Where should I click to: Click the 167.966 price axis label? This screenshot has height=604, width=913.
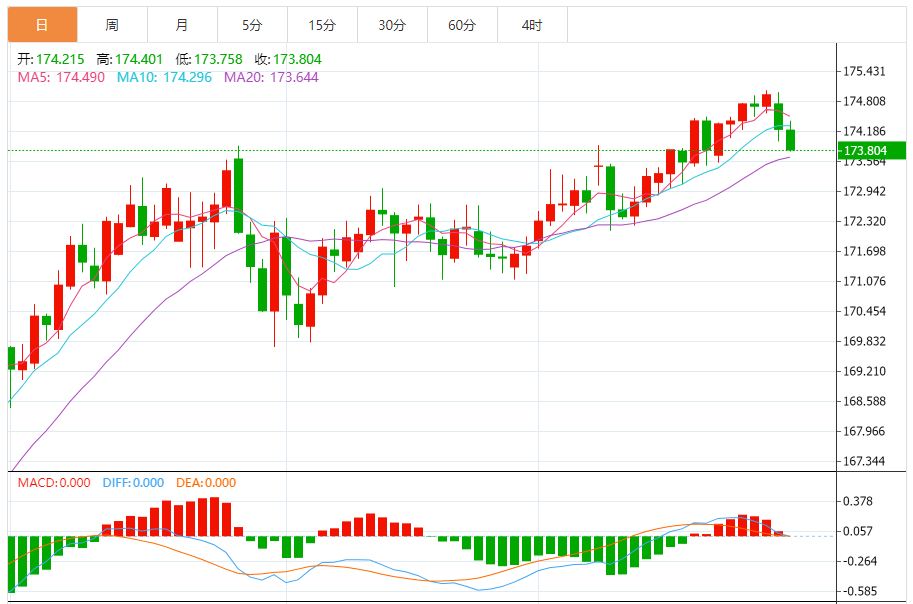tap(865, 431)
